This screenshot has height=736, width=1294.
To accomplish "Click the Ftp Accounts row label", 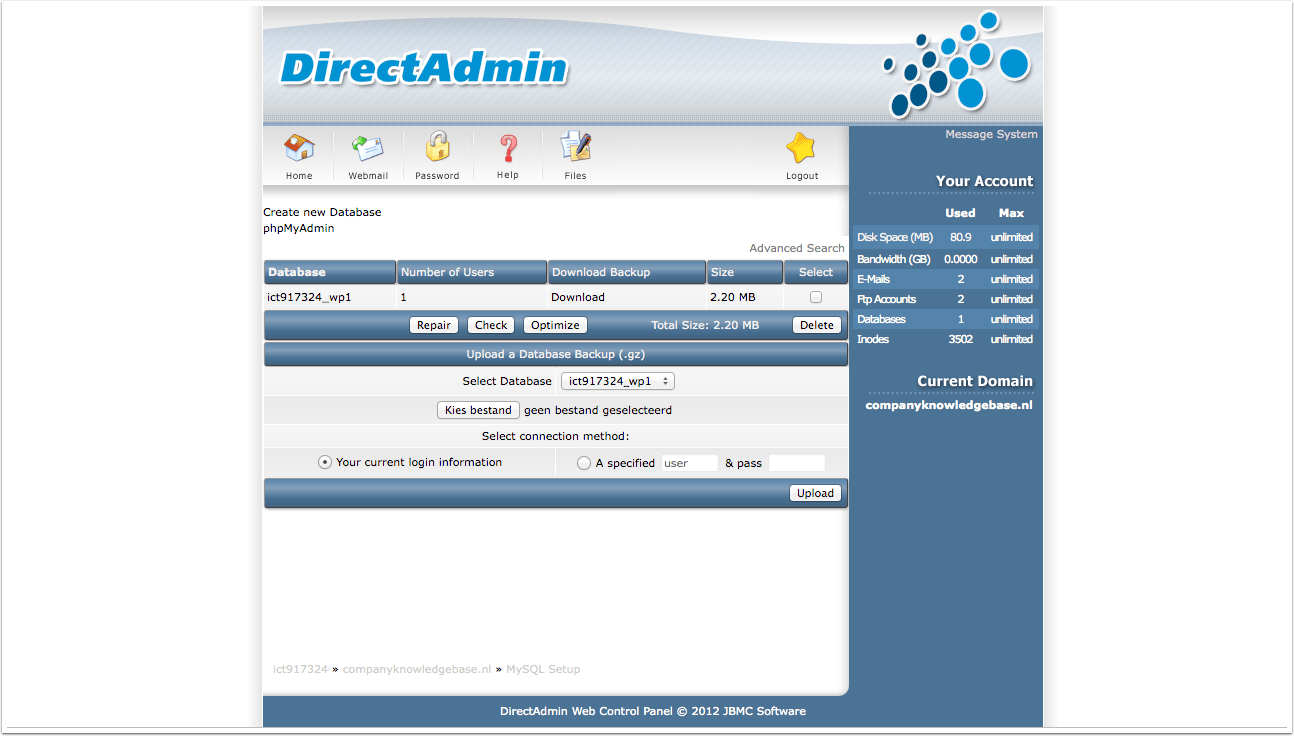I will 886,299.
